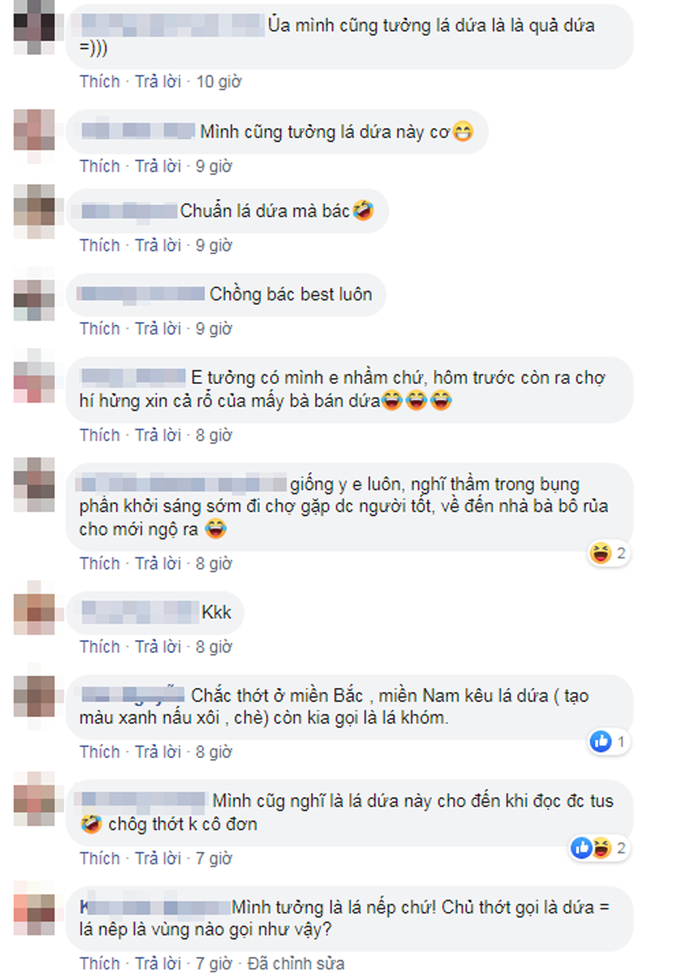Open reactions on 'Mình cũg nghĩ là lá dứa' comment
Screen dimensions: 680x979
coord(599,848)
